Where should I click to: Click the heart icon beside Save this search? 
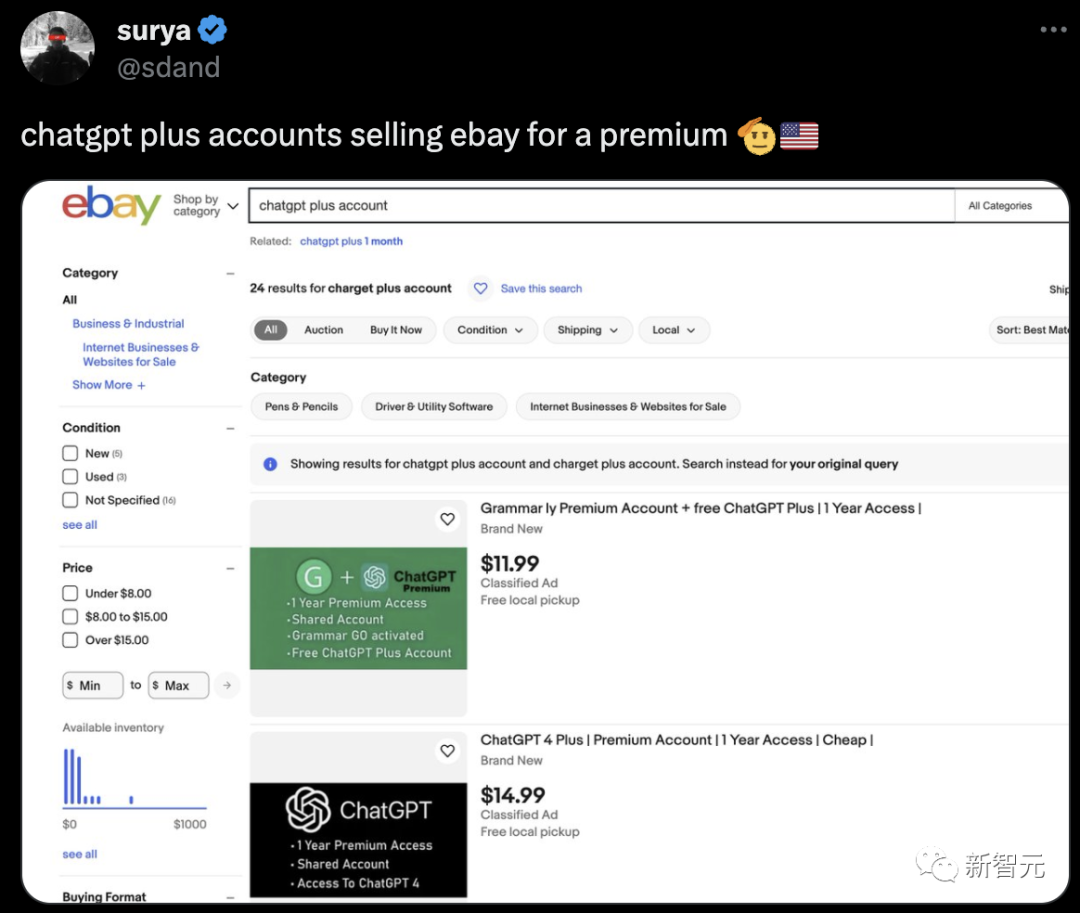coord(481,288)
